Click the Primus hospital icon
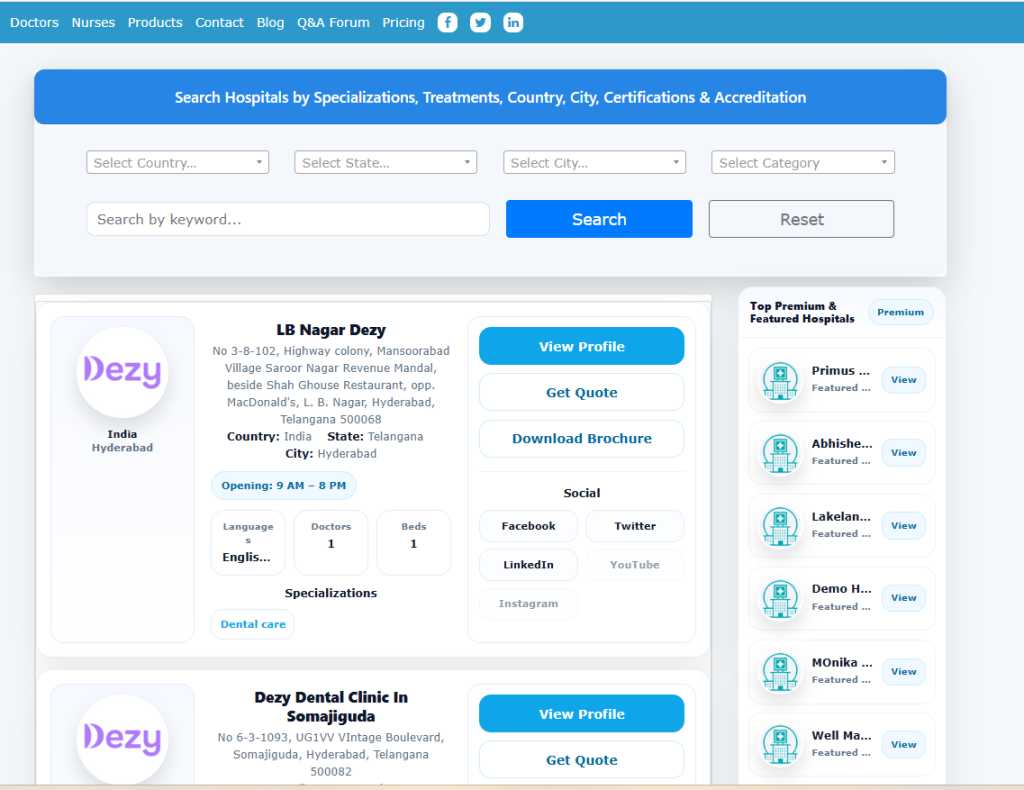The image size is (1024, 790). coord(780,380)
